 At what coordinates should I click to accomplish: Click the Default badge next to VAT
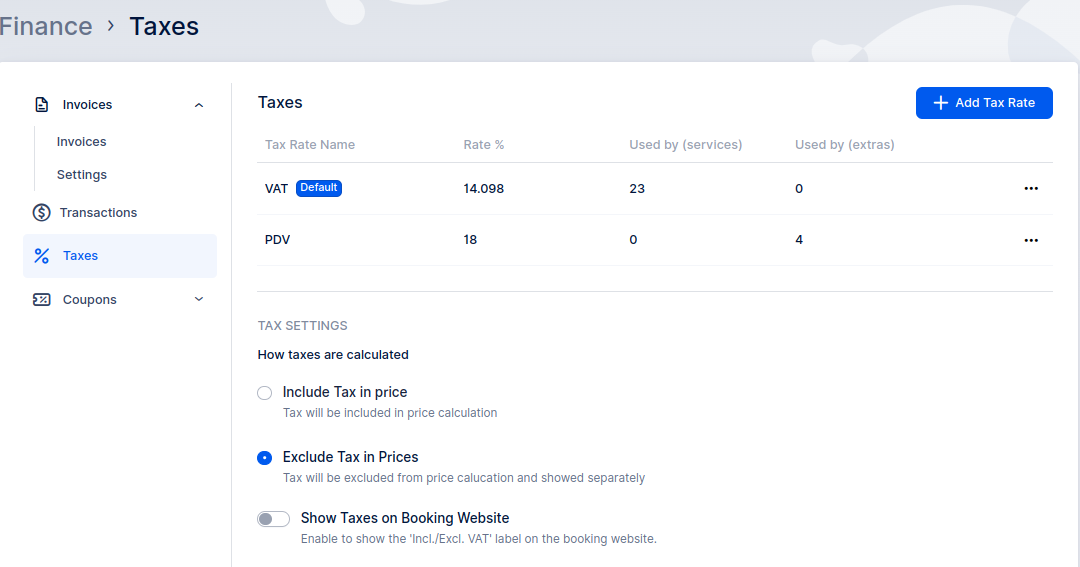tap(319, 188)
